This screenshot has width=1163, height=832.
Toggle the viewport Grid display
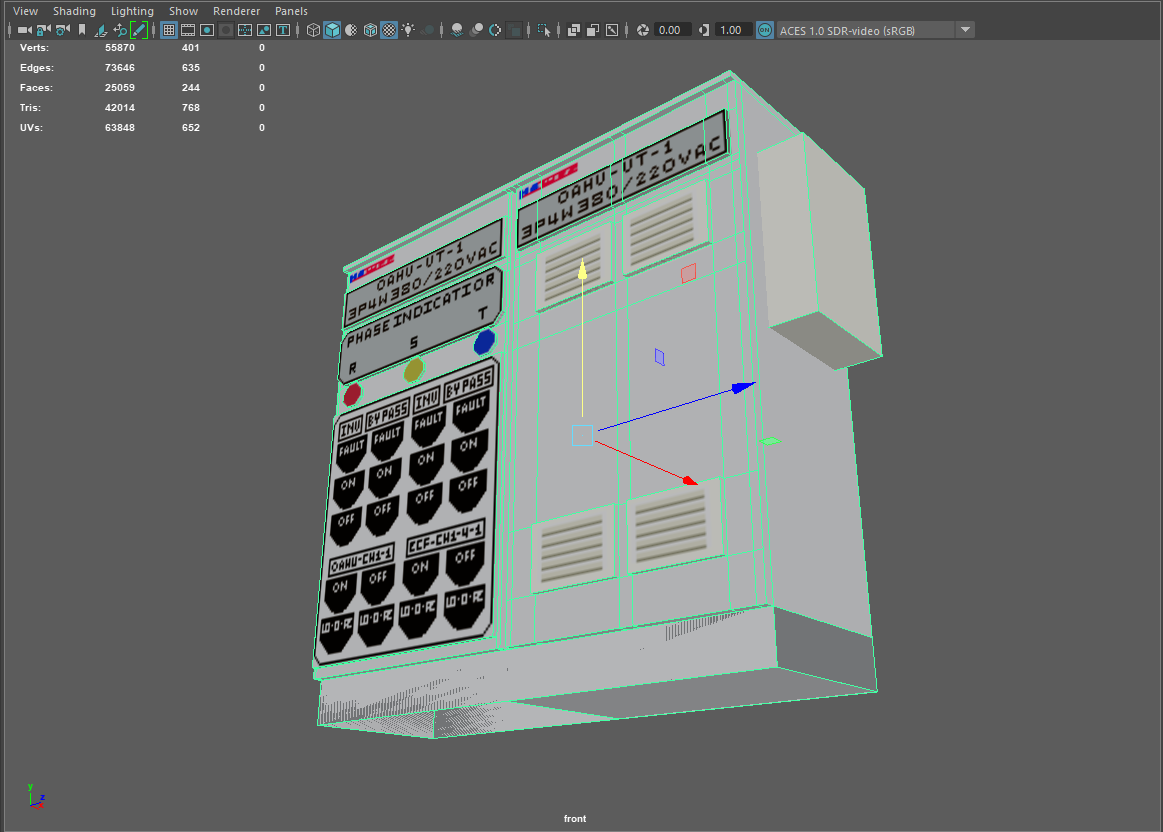[x=169, y=30]
